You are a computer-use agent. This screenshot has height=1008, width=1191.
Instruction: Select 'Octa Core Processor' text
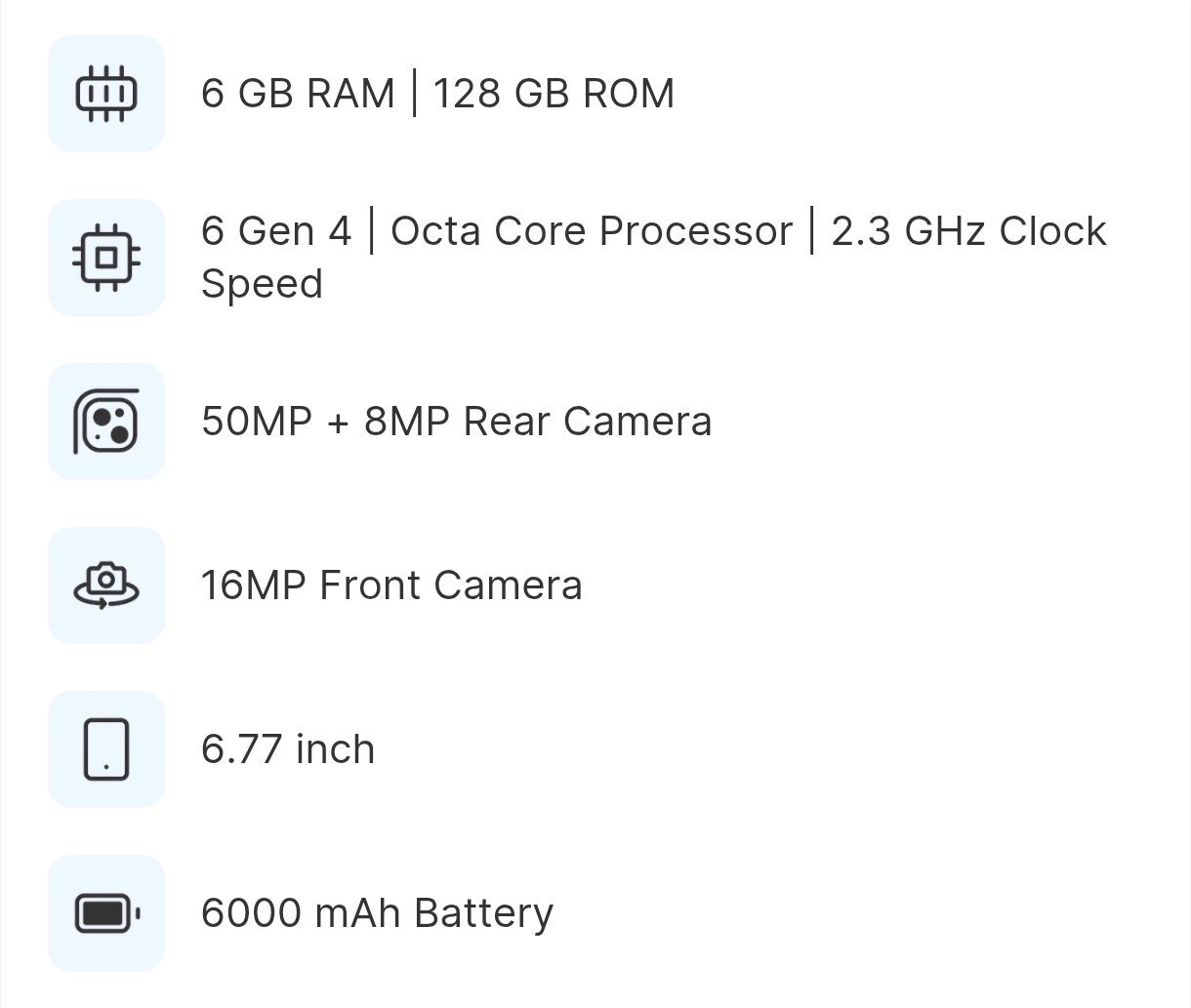(x=592, y=231)
